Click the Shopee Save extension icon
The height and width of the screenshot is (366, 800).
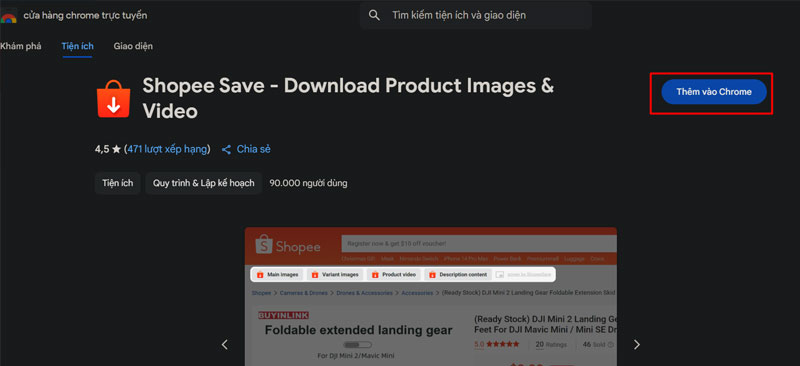click(113, 99)
